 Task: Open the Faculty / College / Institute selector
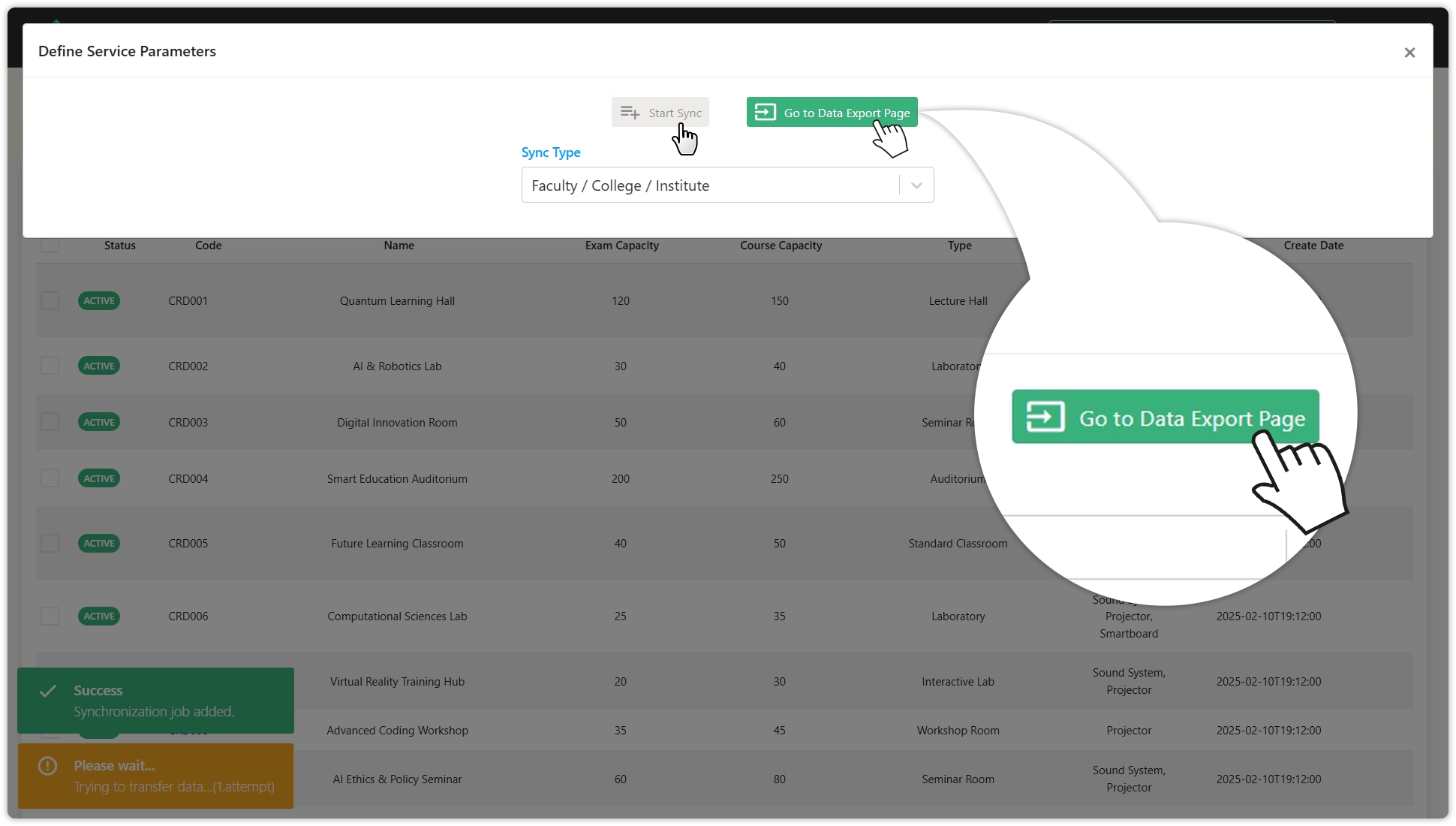(x=709, y=185)
